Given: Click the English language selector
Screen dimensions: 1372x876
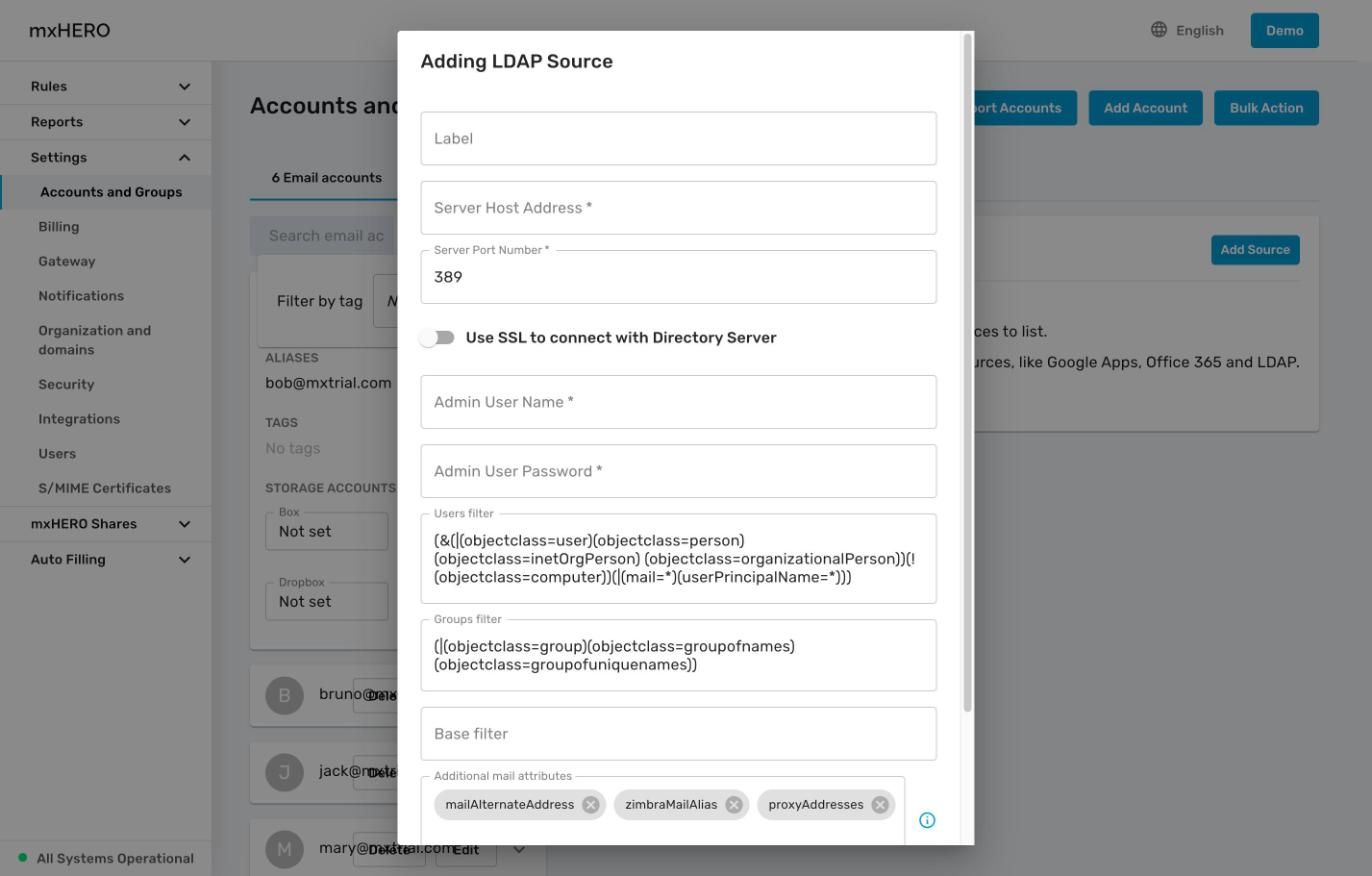Looking at the screenshot, I should (x=1187, y=30).
